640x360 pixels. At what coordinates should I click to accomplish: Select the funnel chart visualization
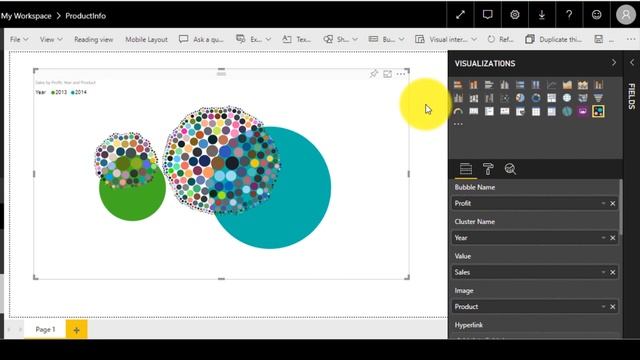point(598,98)
